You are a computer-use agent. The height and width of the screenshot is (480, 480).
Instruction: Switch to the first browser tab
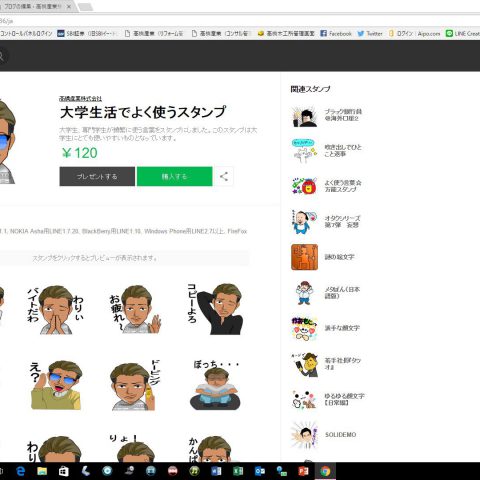36,6
